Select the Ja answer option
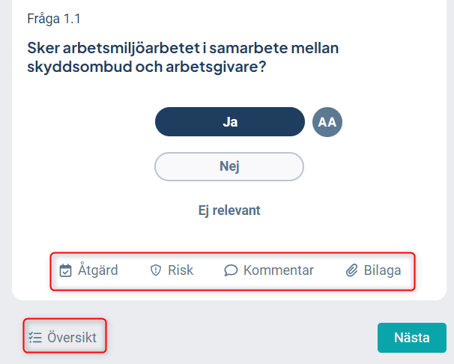This screenshot has height=364, width=454. click(230, 122)
